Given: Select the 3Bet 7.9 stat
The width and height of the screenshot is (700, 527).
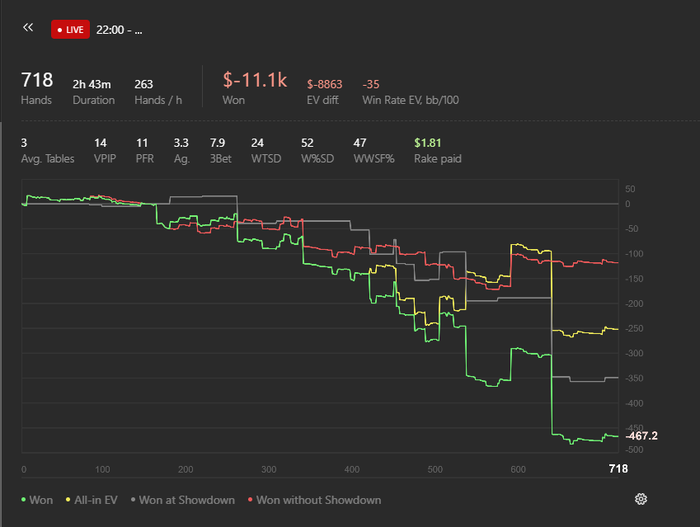Looking at the screenshot, I should (221, 151).
